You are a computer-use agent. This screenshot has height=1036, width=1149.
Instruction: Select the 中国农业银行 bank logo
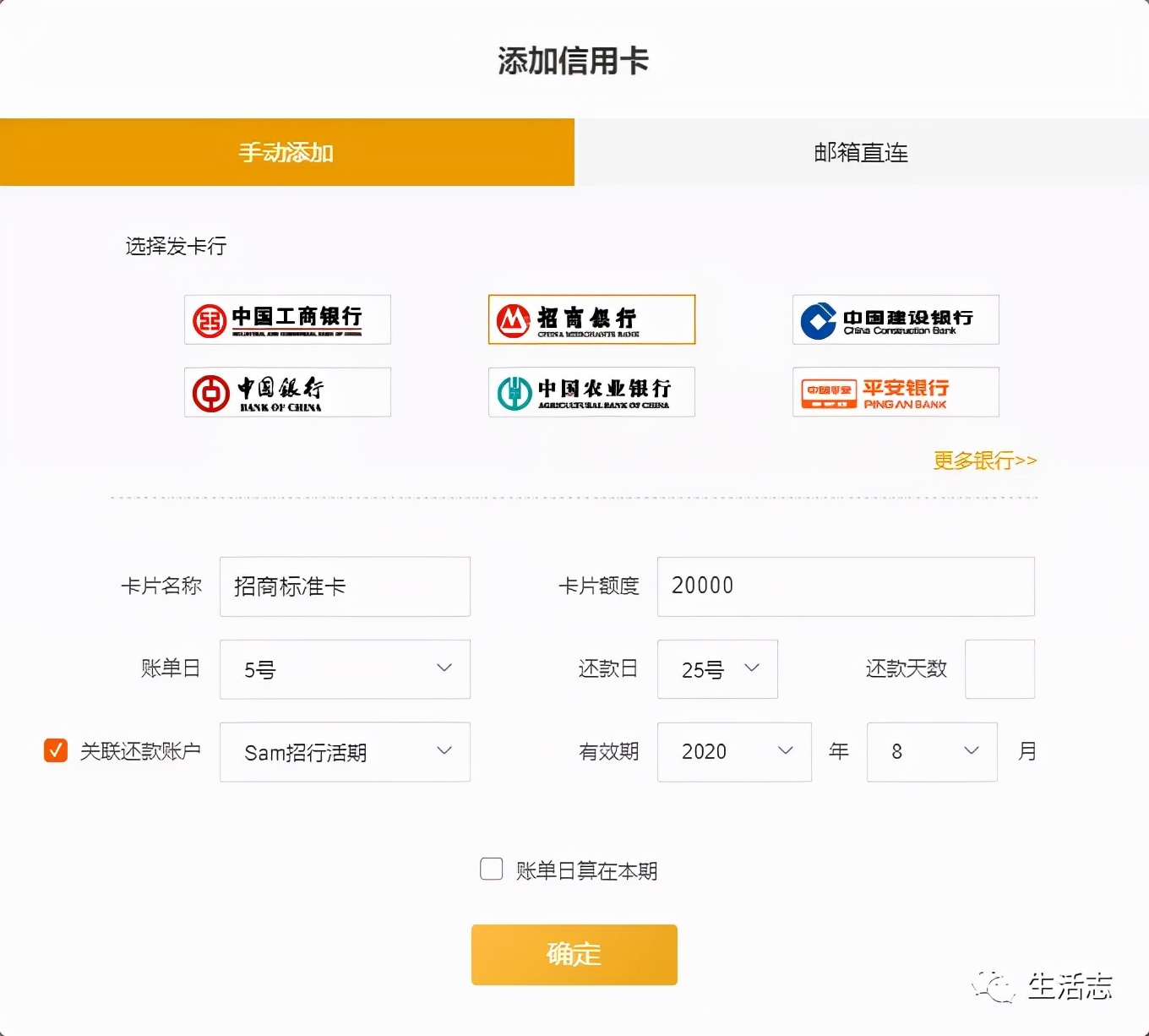click(x=591, y=392)
